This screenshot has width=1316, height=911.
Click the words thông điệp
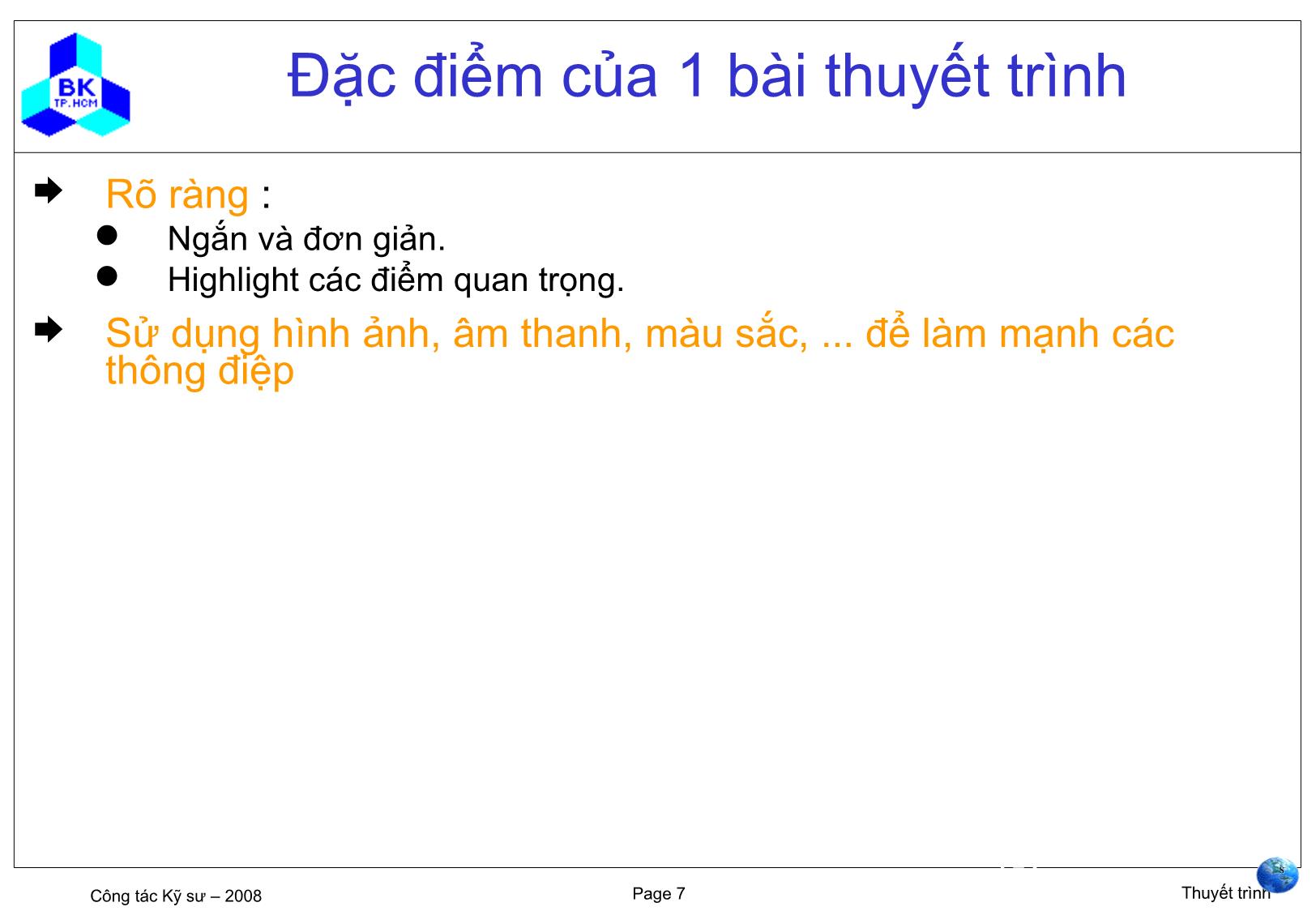tap(199, 371)
